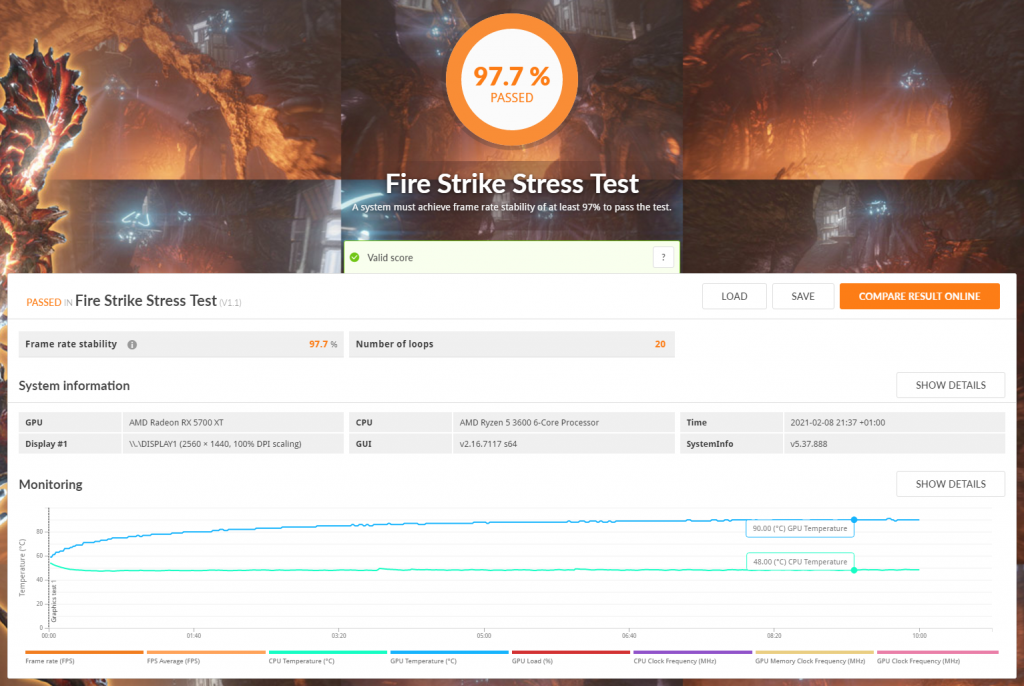1024x686 pixels.
Task: Expand System information with Show Details
Action: [949, 384]
